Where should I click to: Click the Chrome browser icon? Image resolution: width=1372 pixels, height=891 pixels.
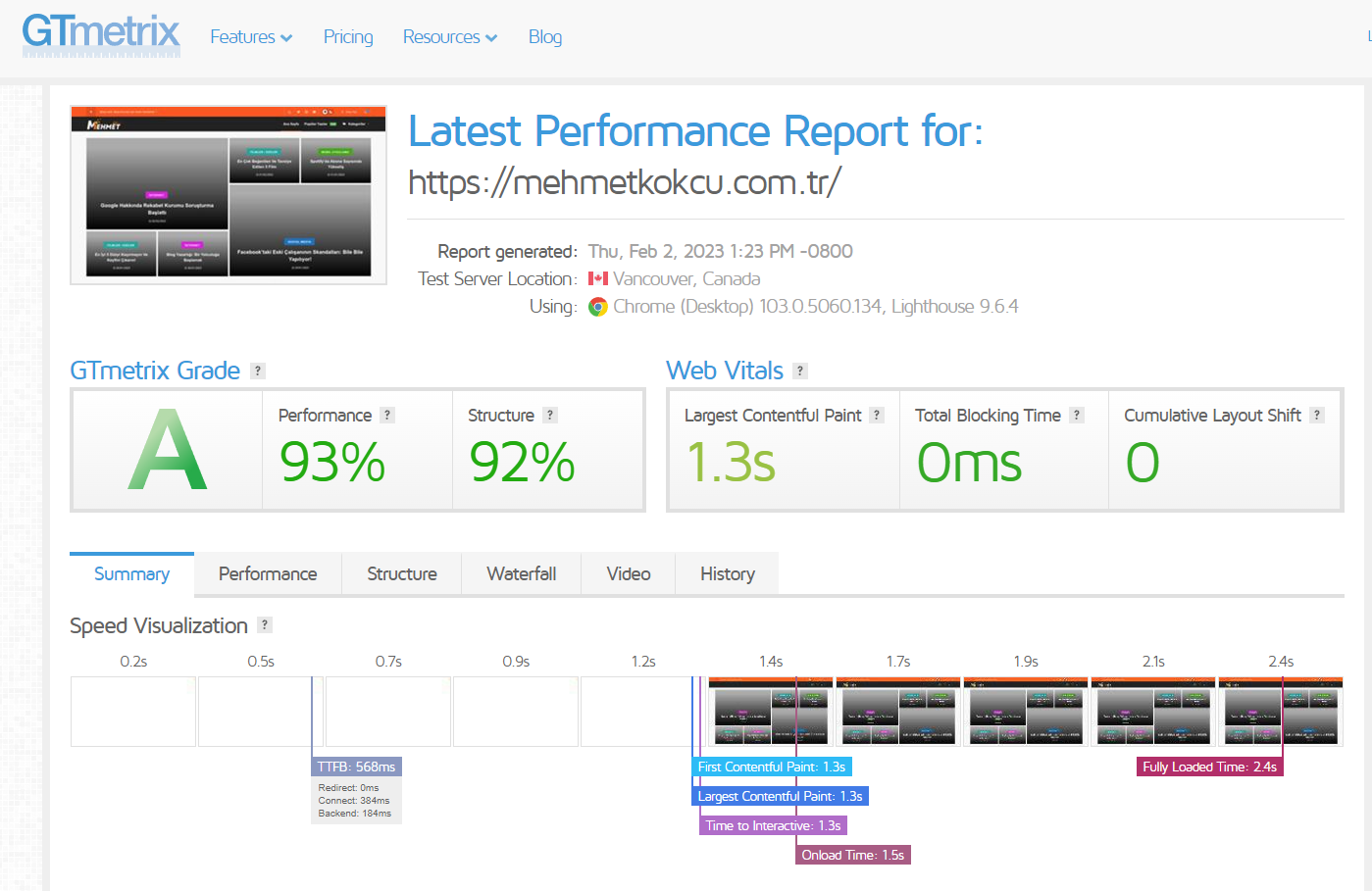click(x=598, y=307)
